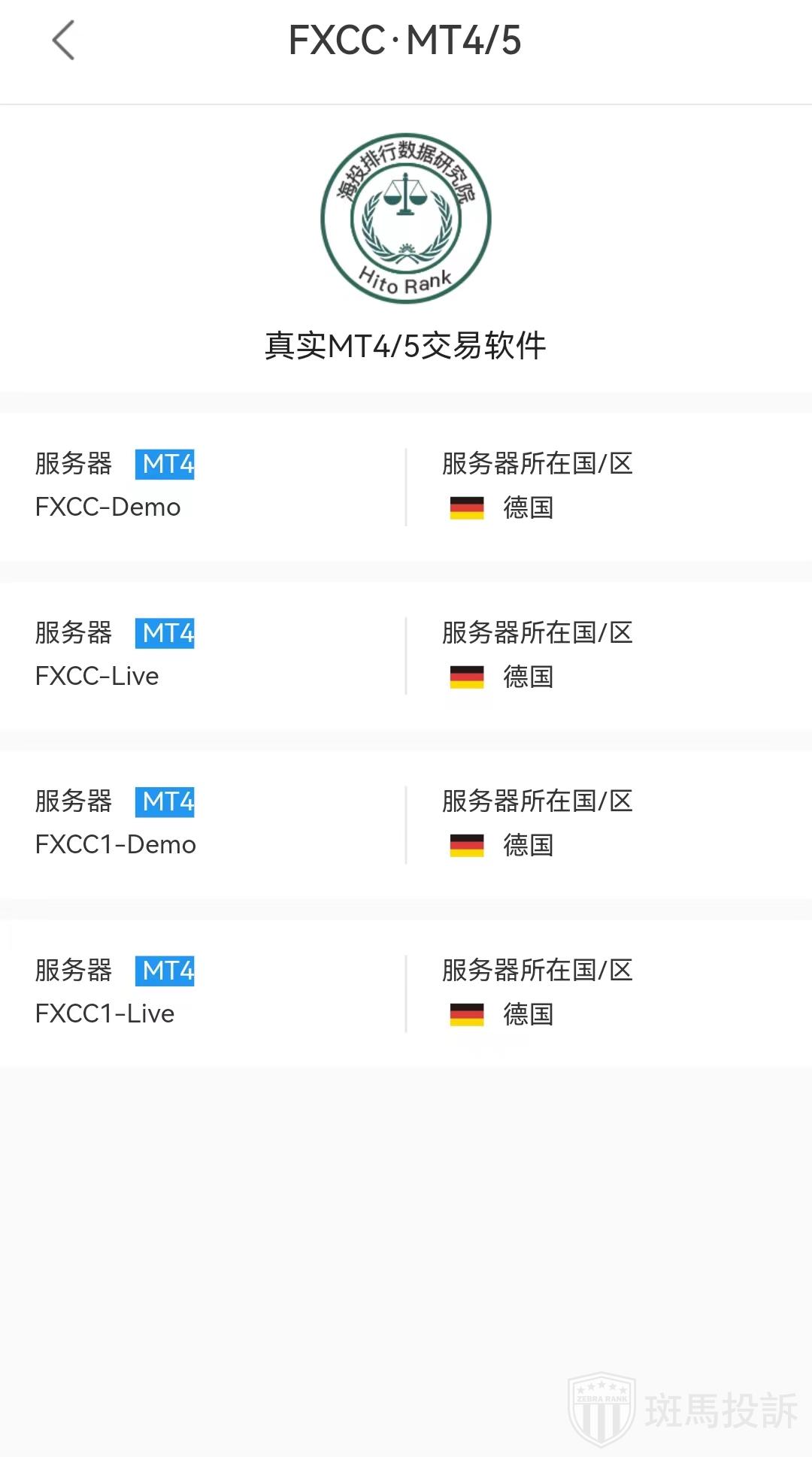812x1457 pixels.
Task: Tap 德国 in the FXCC1-Live row
Action: pos(529,1015)
